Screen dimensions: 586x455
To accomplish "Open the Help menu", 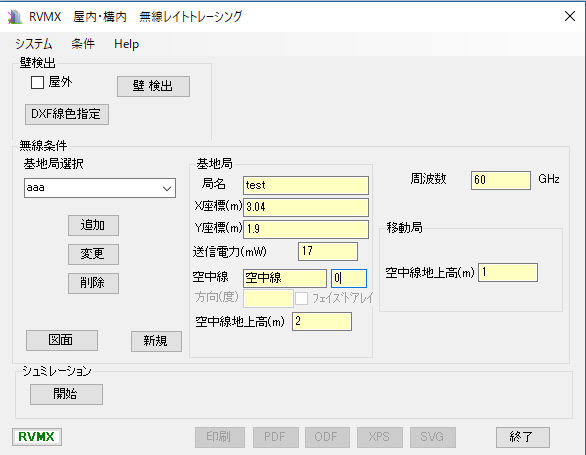I will coord(126,44).
